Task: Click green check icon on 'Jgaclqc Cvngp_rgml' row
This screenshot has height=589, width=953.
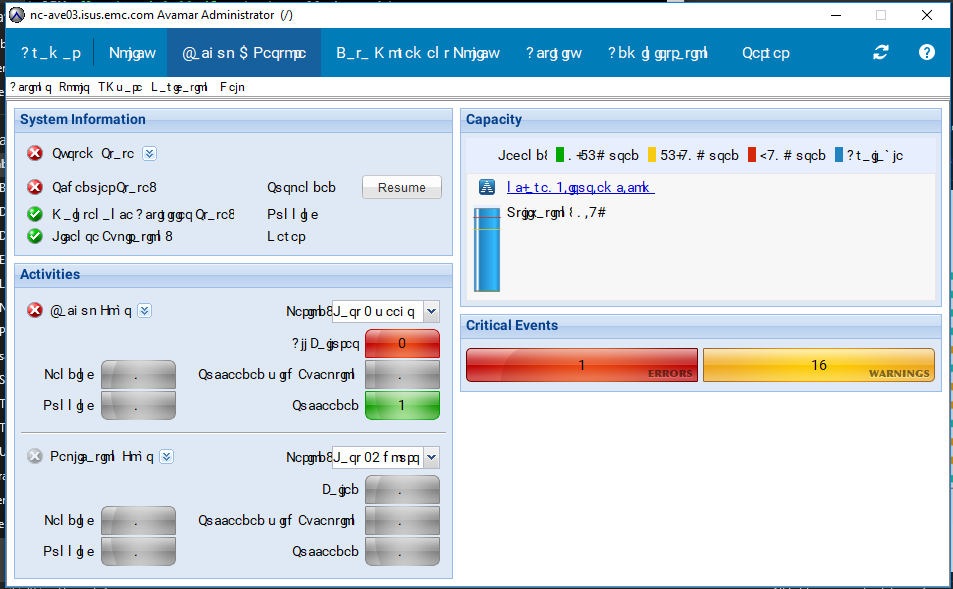Action: [x=35, y=236]
